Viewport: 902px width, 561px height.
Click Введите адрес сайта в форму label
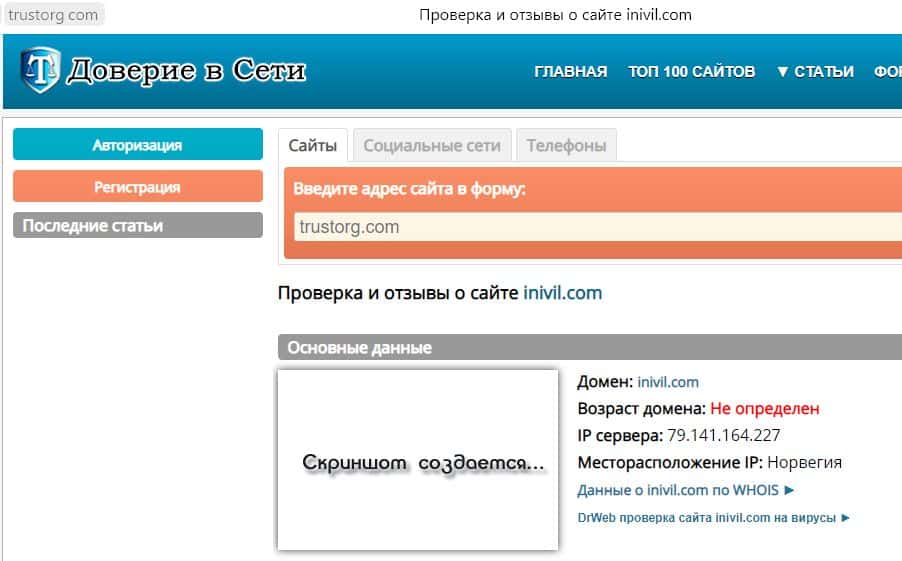pos(410,189)
